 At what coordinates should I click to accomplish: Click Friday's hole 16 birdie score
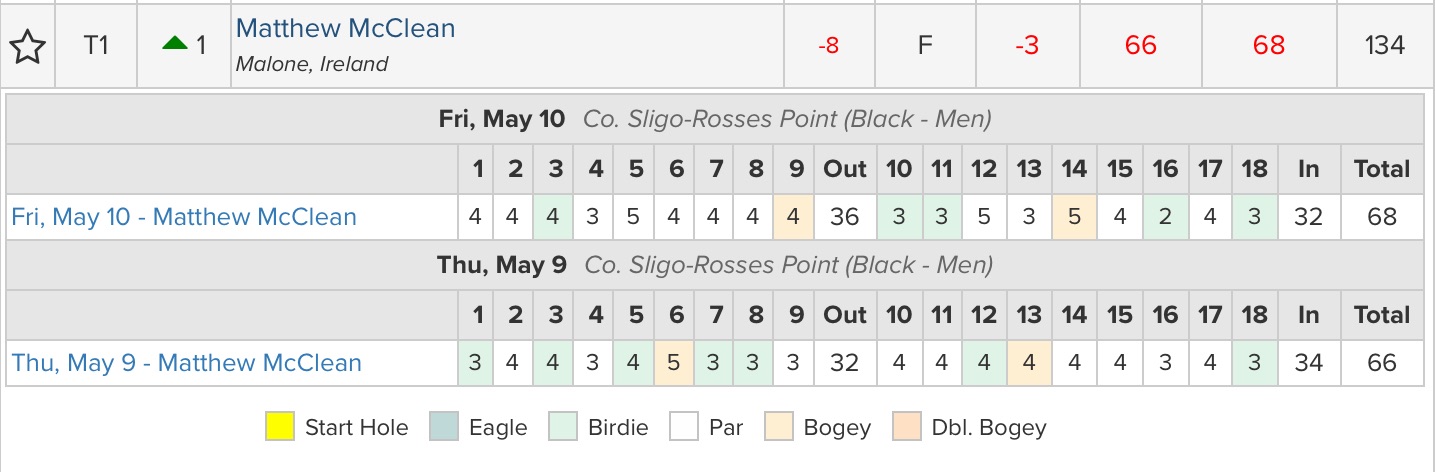click(x=1164, y=217)
